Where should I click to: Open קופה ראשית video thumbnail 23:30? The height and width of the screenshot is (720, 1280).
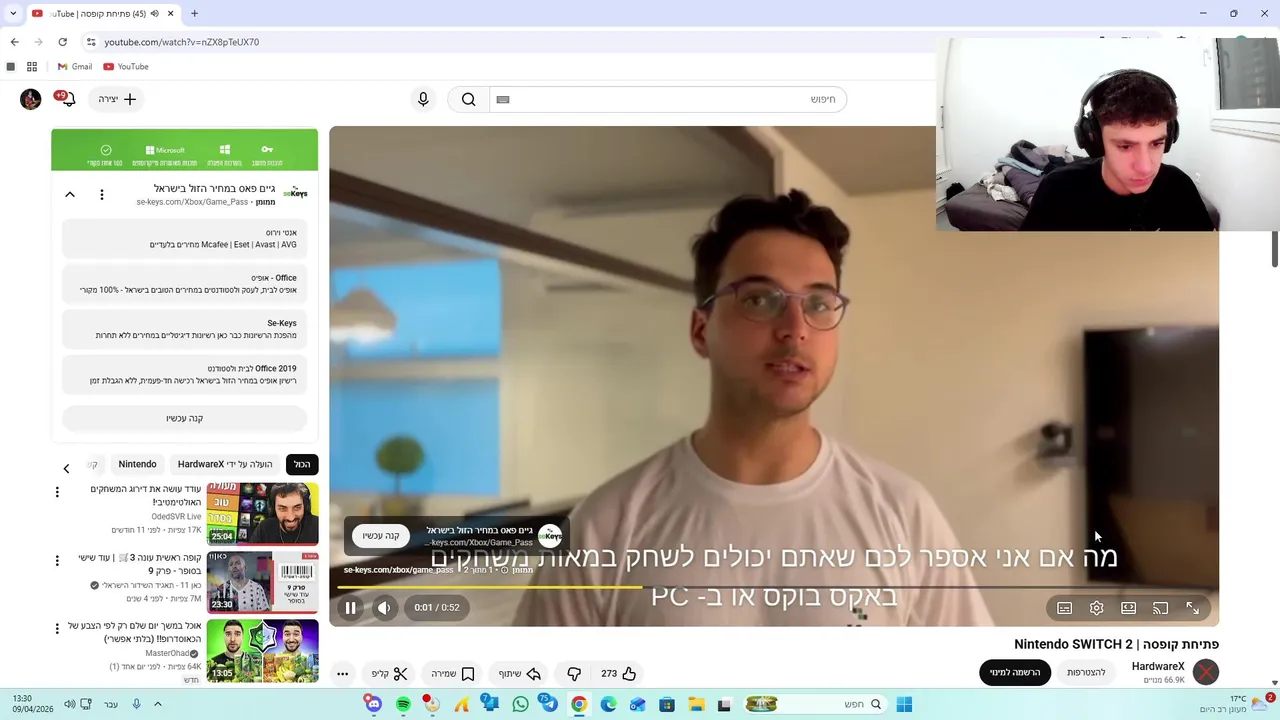coord(263,581)
